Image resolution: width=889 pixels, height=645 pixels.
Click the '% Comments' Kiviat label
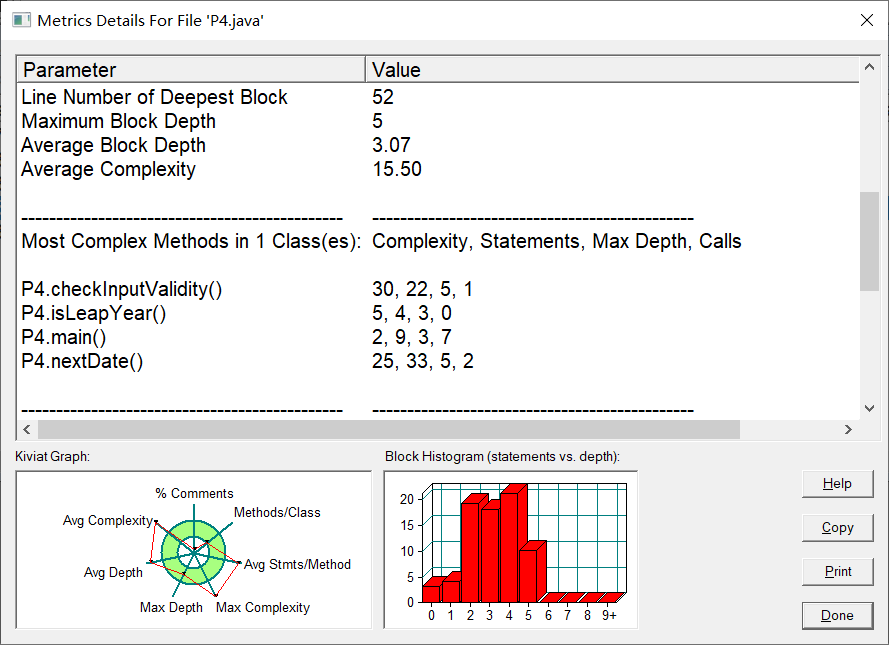pyautogui.click(x=194, y=493)
